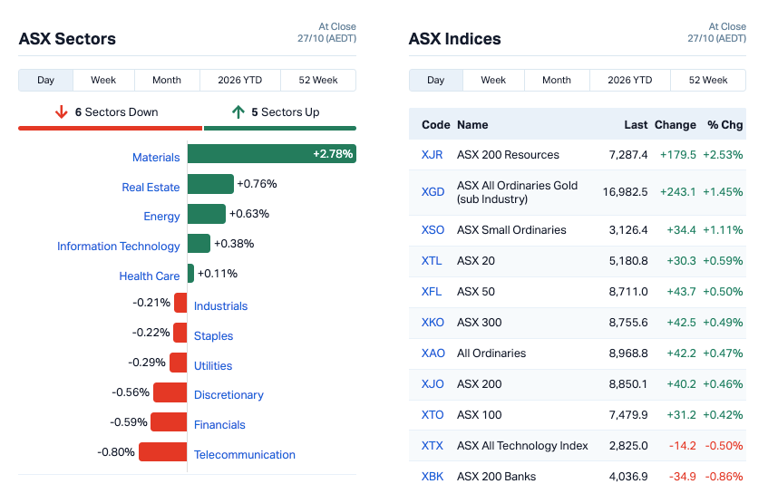Select Day tab in ASX Indices

tap(436, 80)
